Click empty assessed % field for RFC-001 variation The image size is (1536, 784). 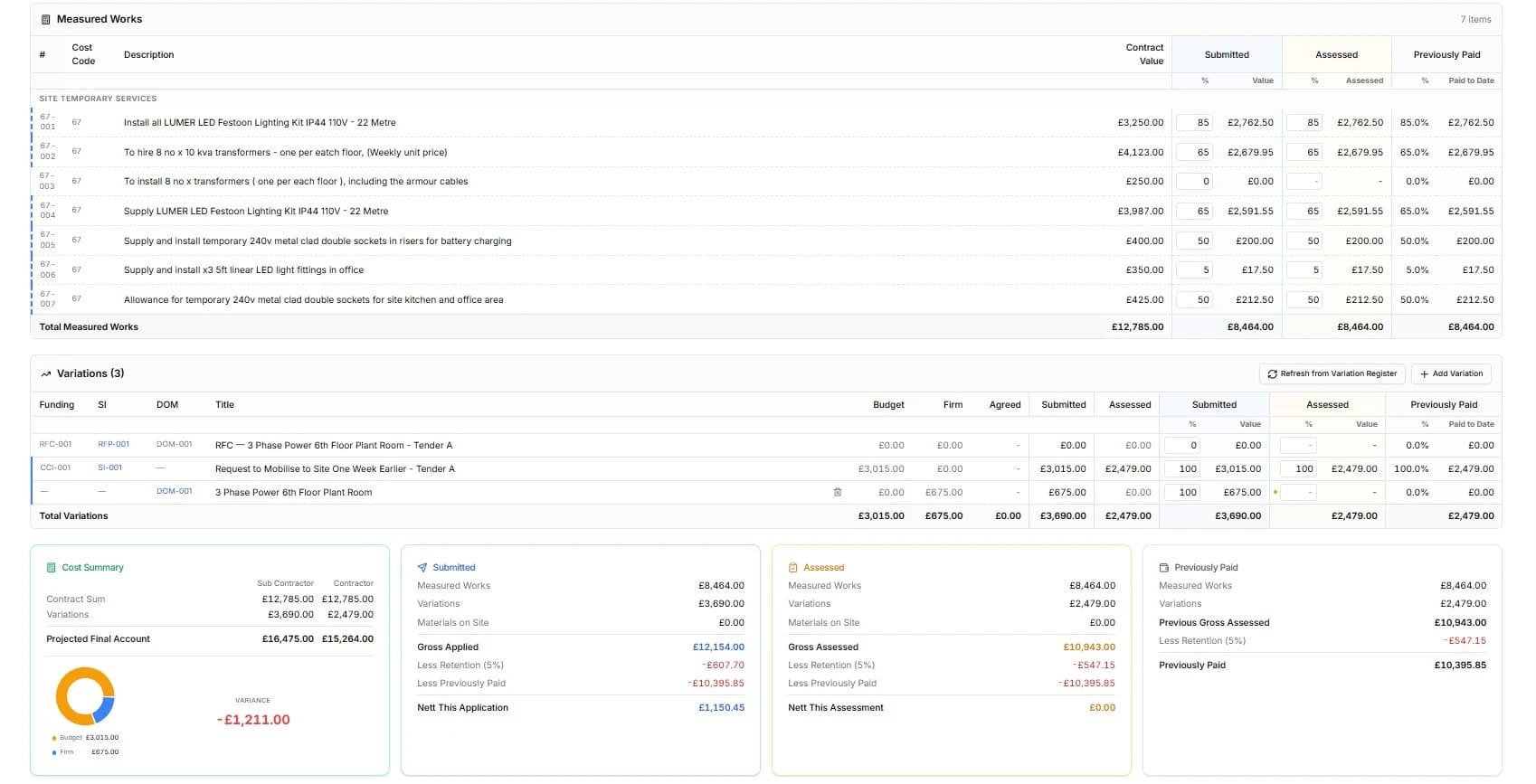pyautogui.click(x=1298, y=445)
